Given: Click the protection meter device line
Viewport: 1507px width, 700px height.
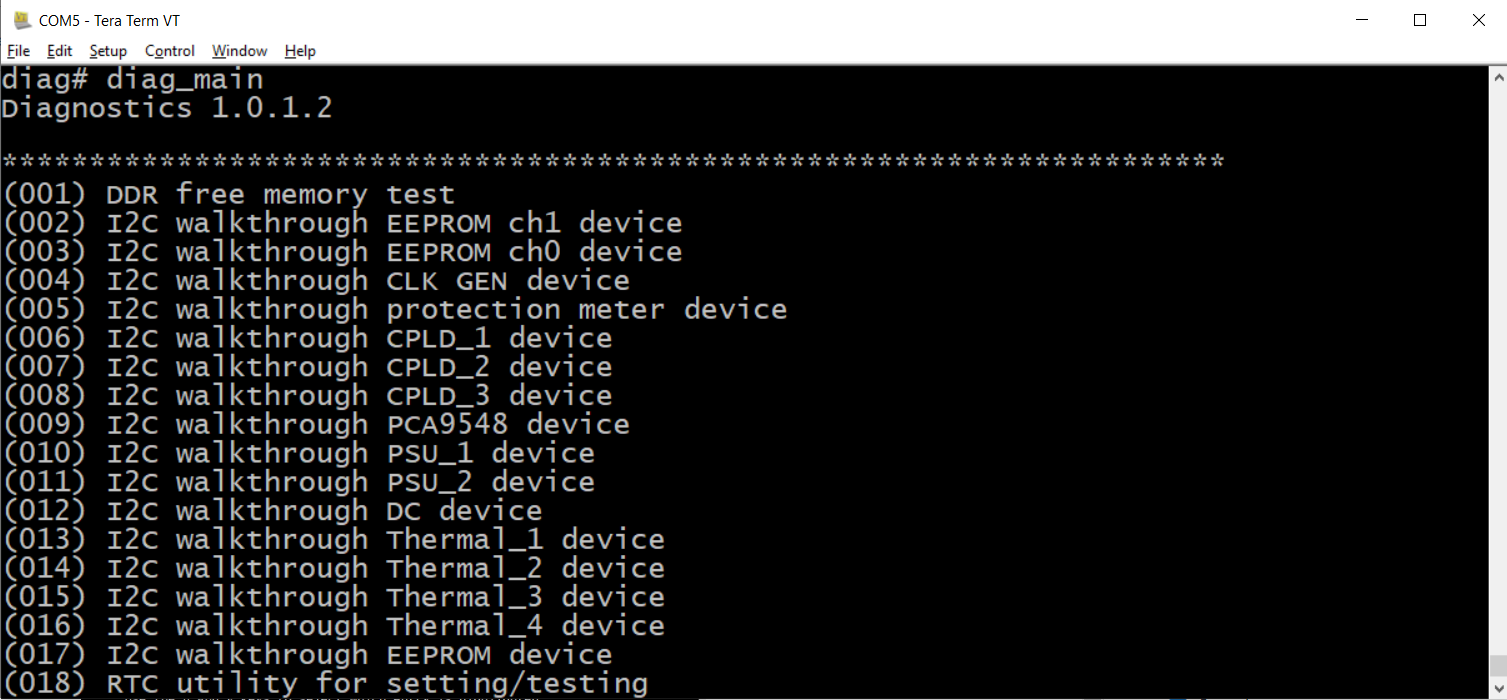Looking at the screenshot, I should click(x=394, y=309).
